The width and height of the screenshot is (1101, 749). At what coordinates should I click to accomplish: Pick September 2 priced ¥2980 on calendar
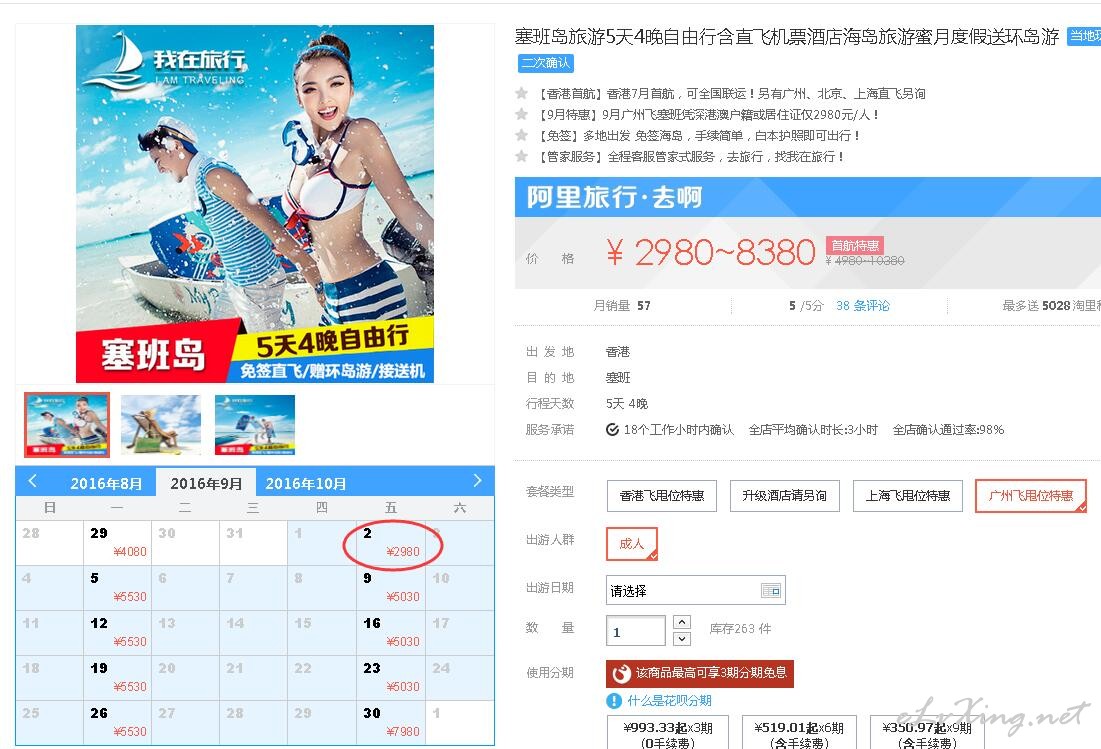click(392, 543)
